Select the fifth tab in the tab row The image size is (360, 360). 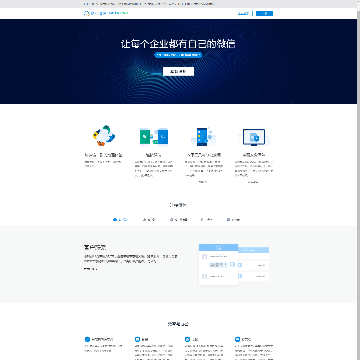coord(233,220)
